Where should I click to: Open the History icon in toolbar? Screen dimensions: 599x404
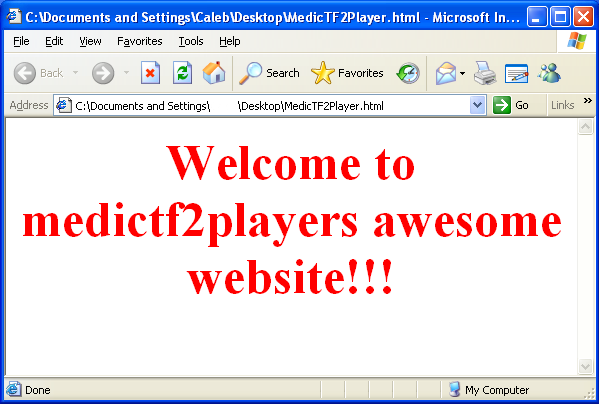tap(408, 73)
